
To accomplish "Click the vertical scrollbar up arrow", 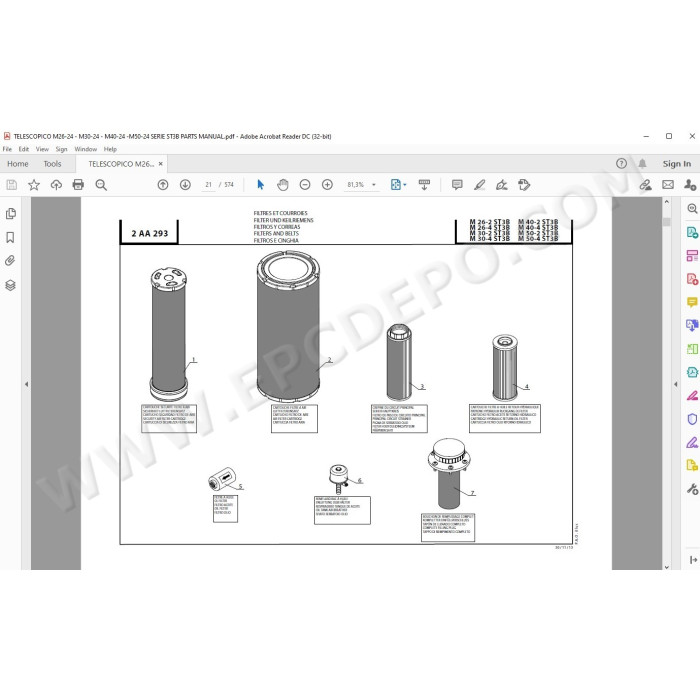I will [x=667, y=202].
